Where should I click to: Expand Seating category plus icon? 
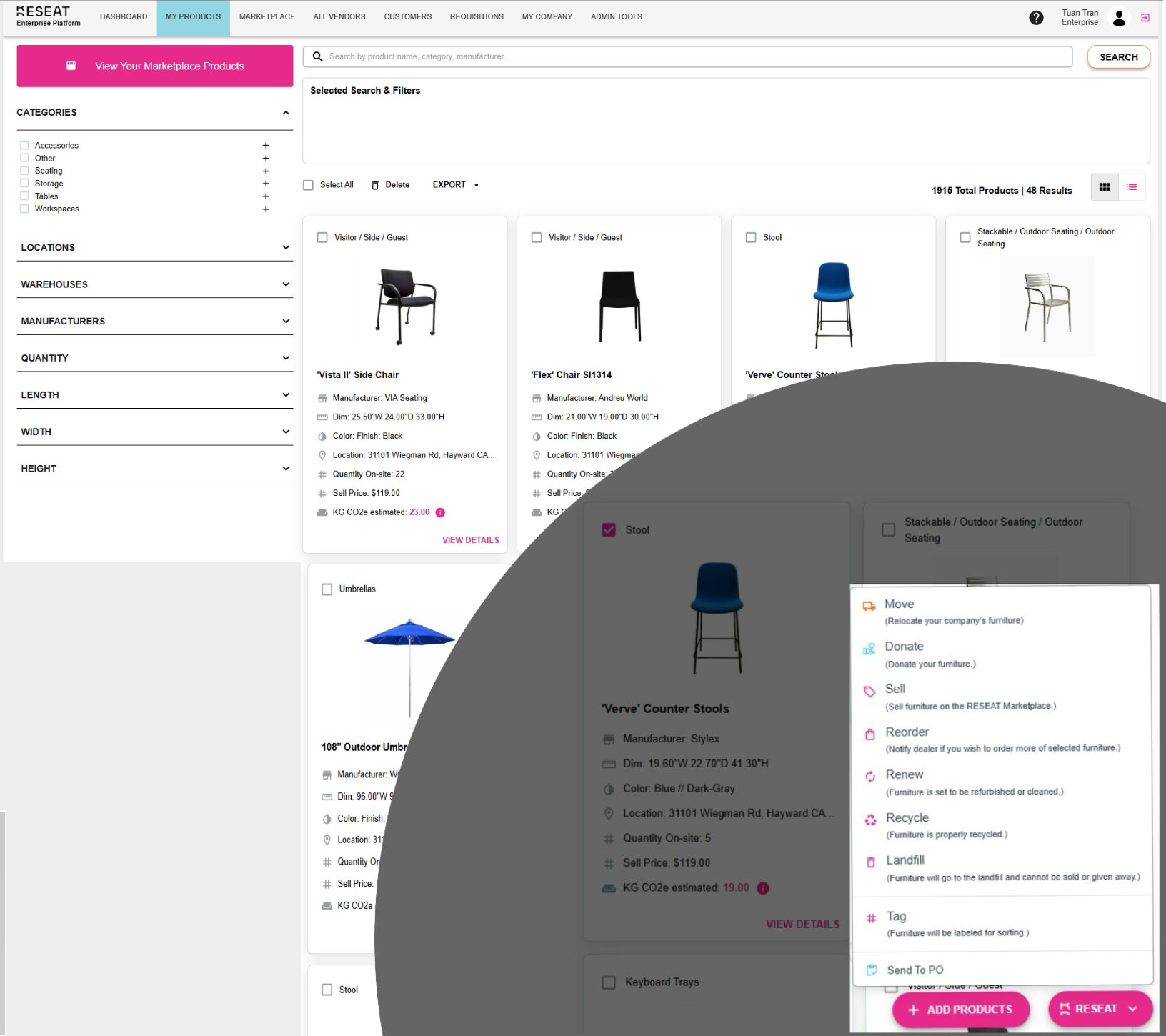tap(266, 171)
